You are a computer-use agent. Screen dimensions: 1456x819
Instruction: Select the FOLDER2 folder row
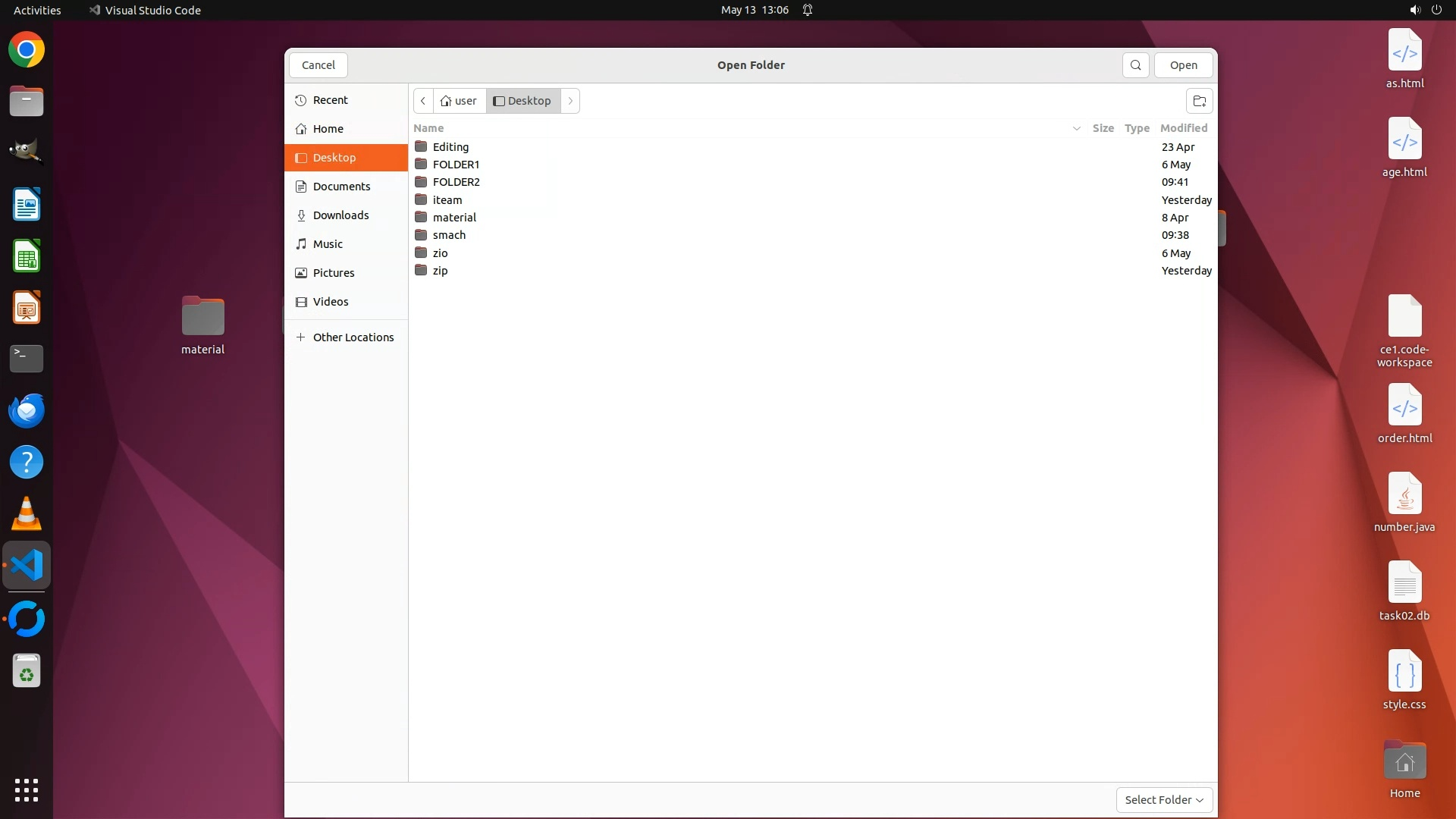tap(456, 182)
